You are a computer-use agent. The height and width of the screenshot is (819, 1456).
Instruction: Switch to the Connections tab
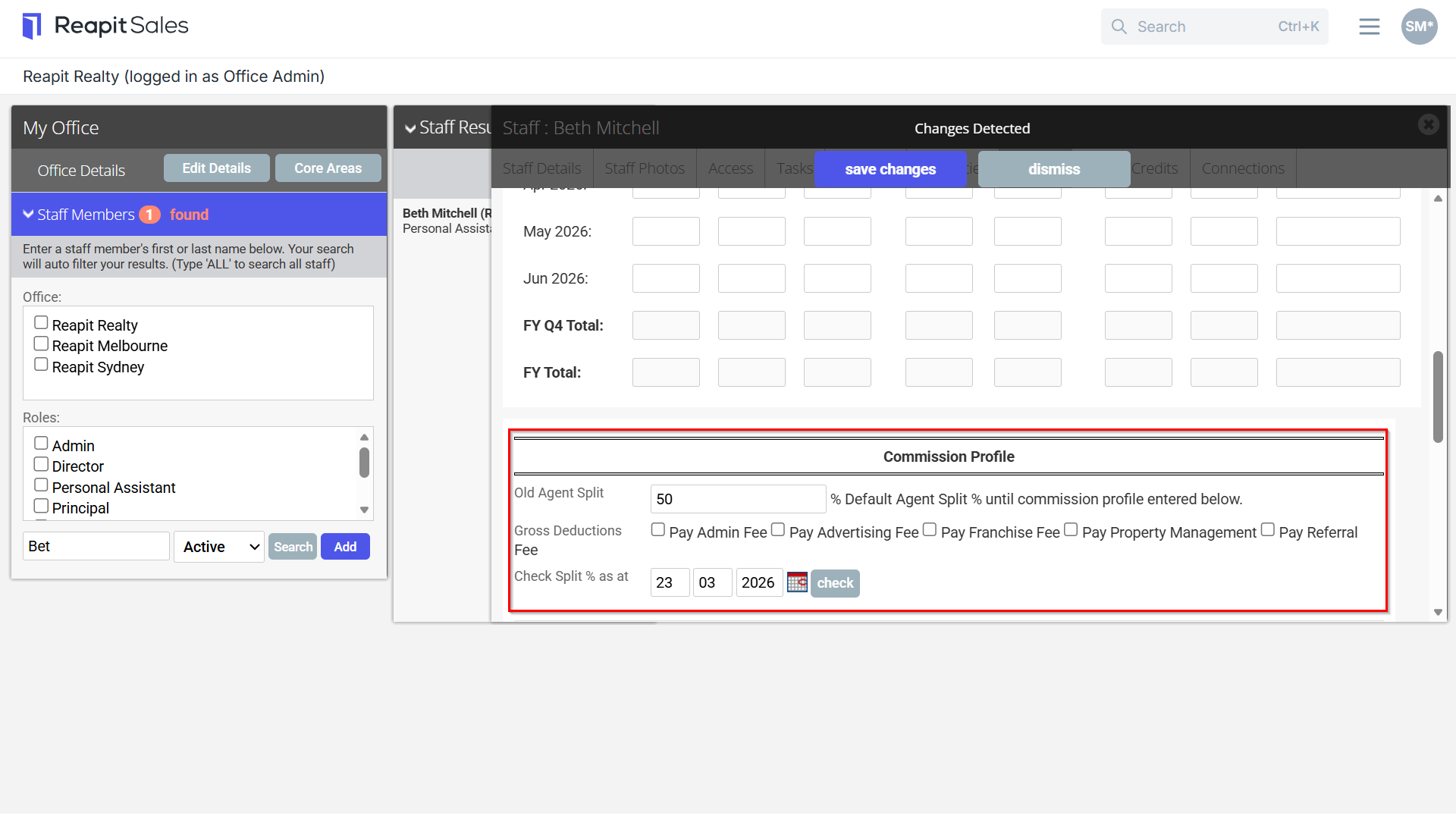click(x=1243, y=168)
